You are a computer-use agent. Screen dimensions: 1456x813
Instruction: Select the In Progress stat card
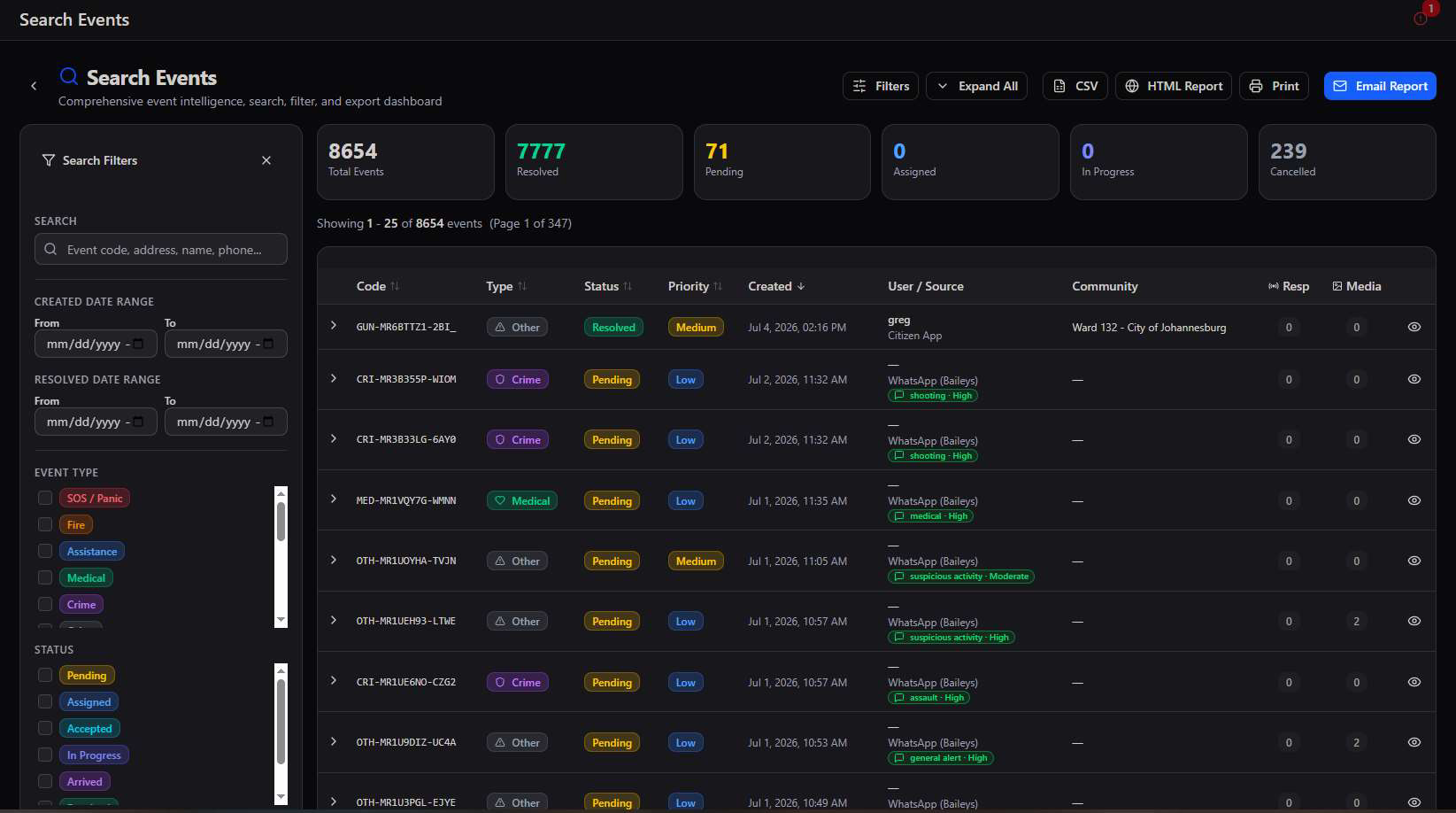[1159, 162]
